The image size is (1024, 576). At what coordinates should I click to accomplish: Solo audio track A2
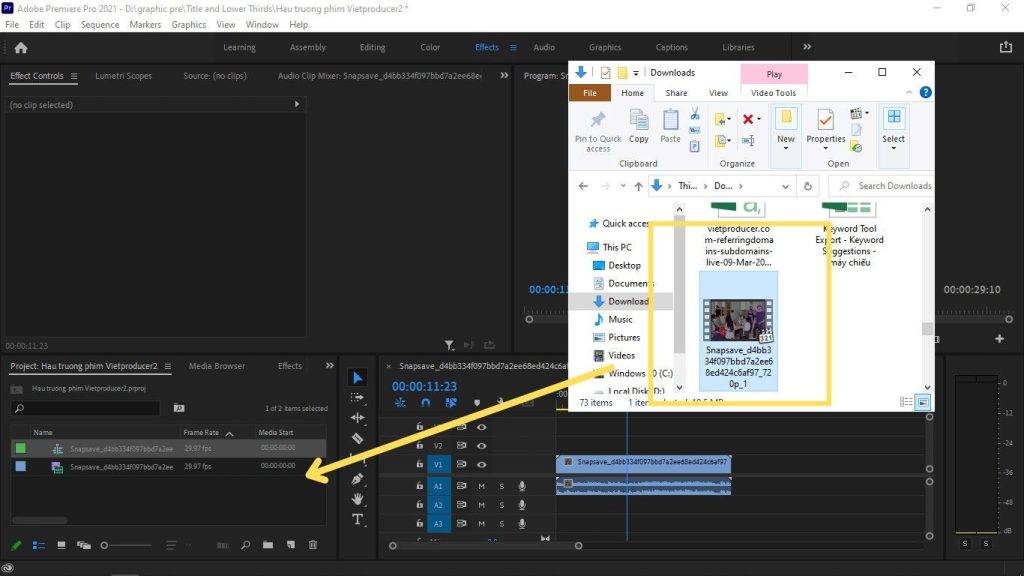(501, 505)
